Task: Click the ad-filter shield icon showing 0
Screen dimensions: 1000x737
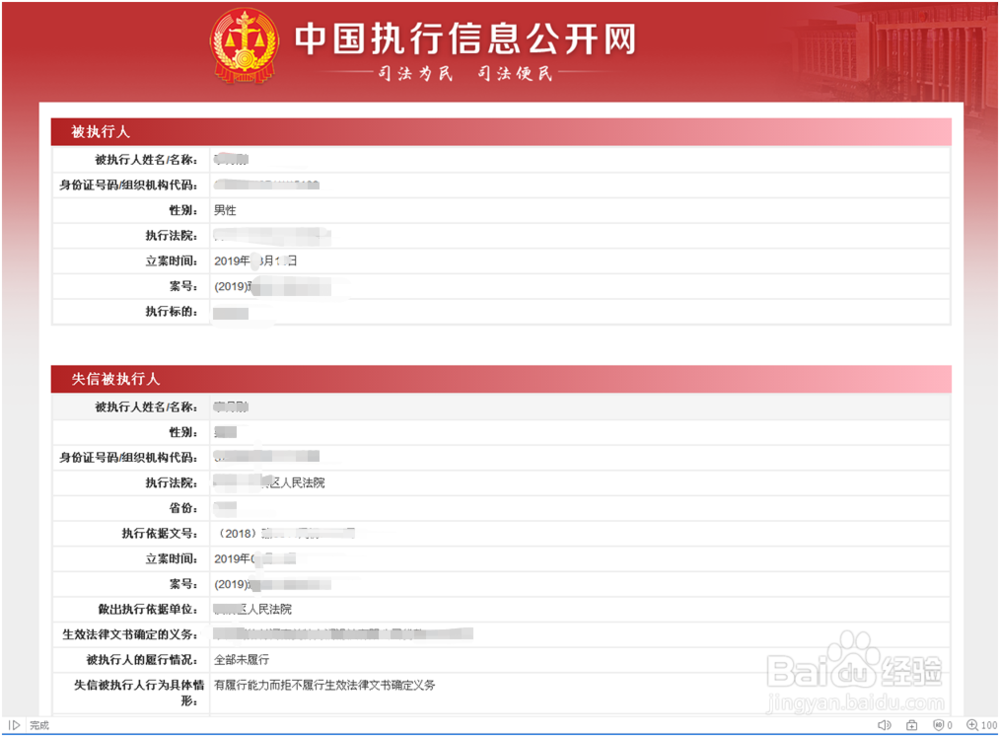Action: pyautogui.click(x=940, y=725)
